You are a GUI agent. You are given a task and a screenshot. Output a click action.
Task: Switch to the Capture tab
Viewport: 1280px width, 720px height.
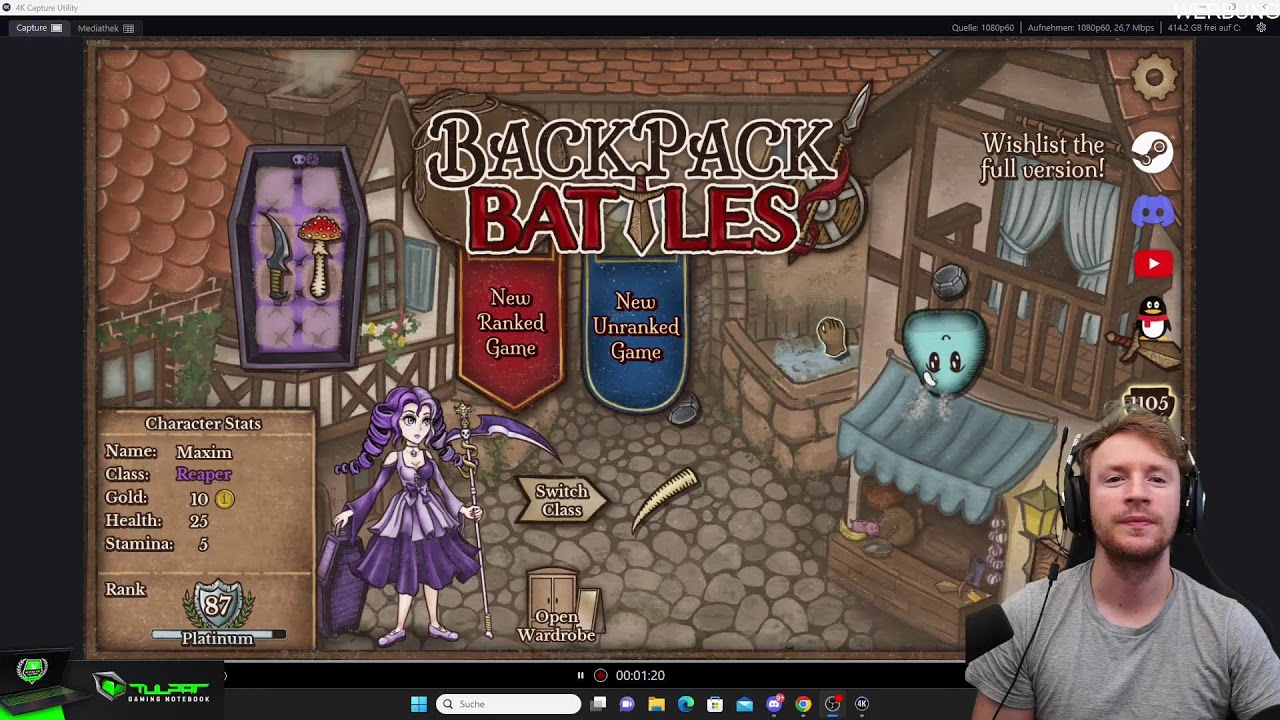(x=39, y=28)
